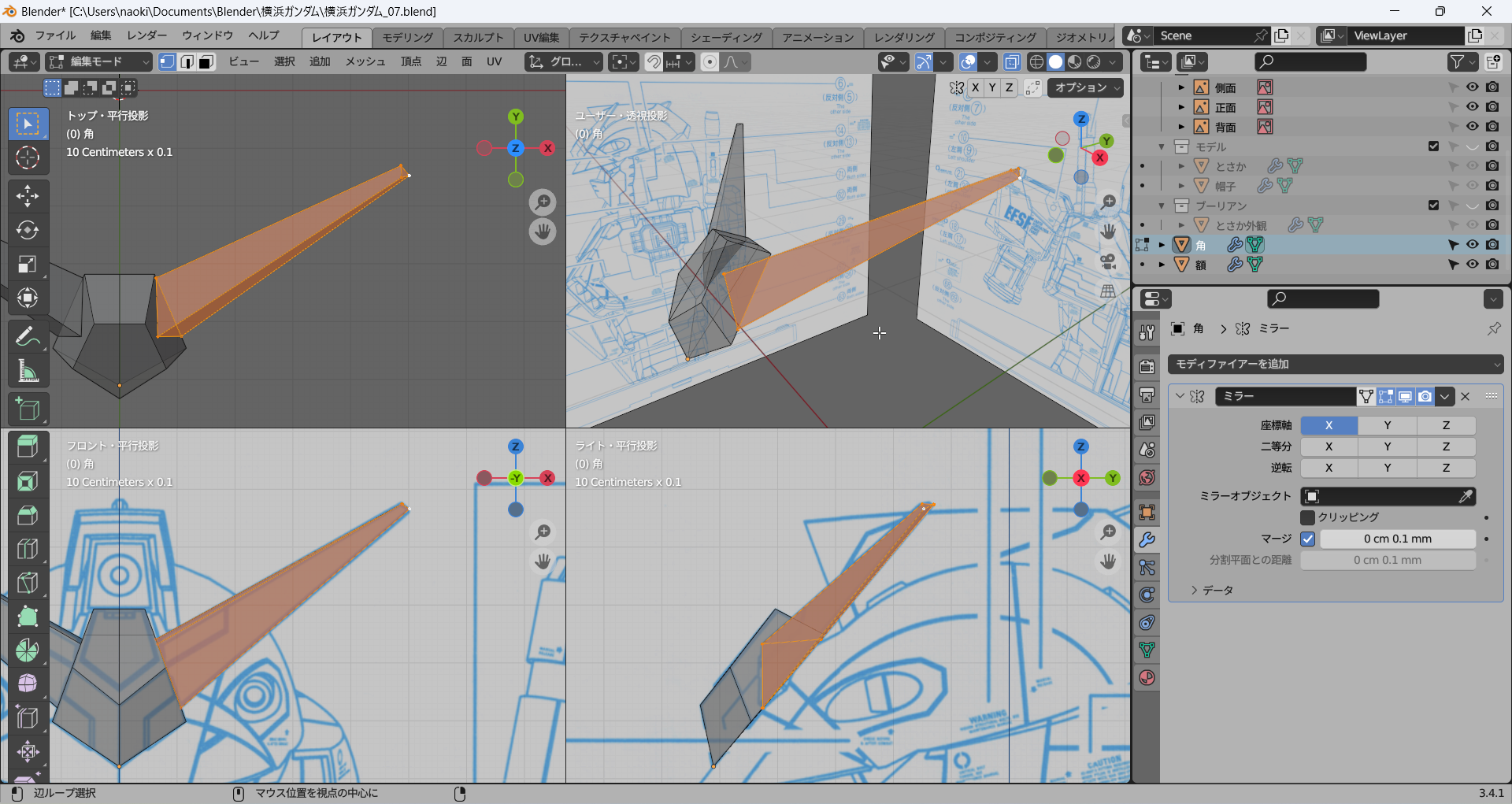The image size is (1512, 804).
Task: Enable the Clipping checkbox in Mirror modifier
Action: click(1308, 517)
